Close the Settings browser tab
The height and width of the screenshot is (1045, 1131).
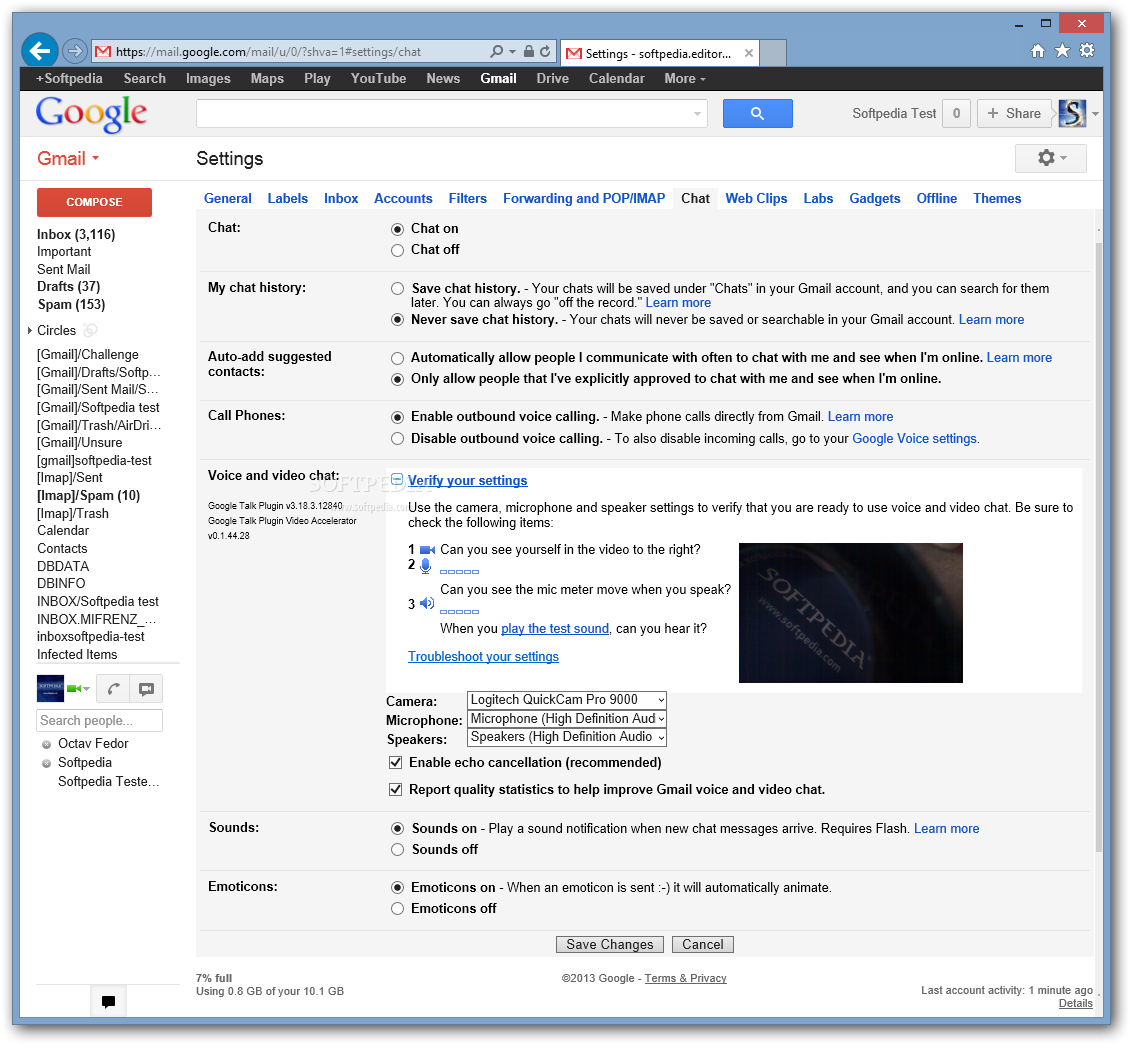click(749, 53)
